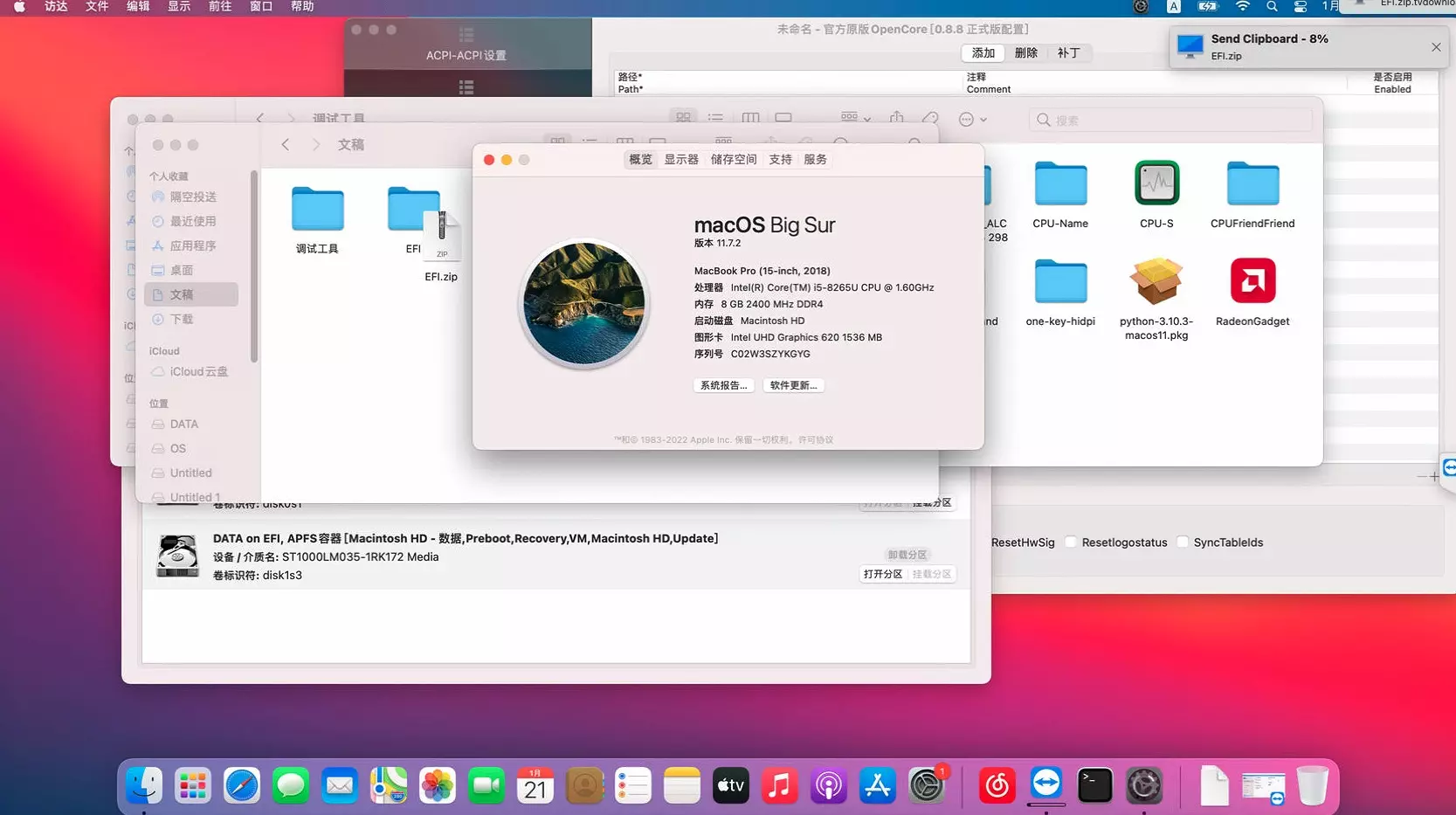The image size is (1456, 815).
Task: Launch TeamViewer from the Dock
Action: 1046,785
